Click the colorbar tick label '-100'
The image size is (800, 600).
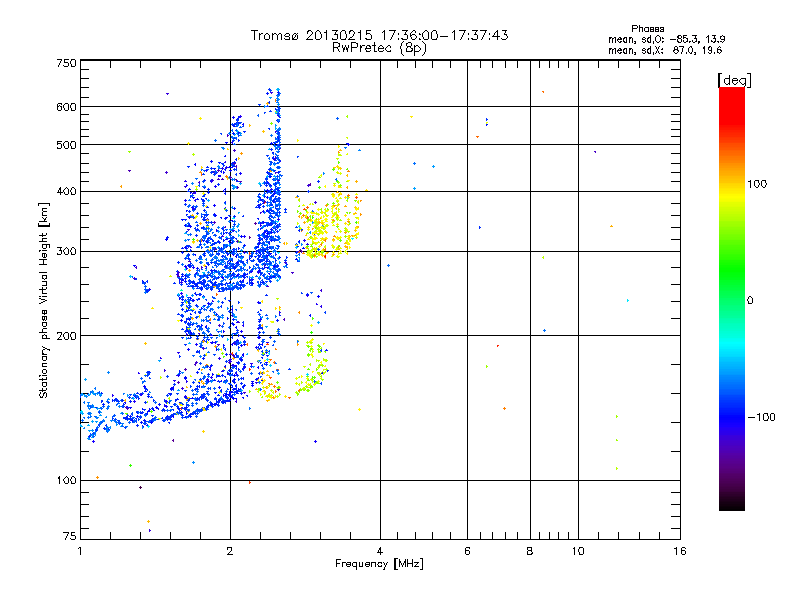761,417
